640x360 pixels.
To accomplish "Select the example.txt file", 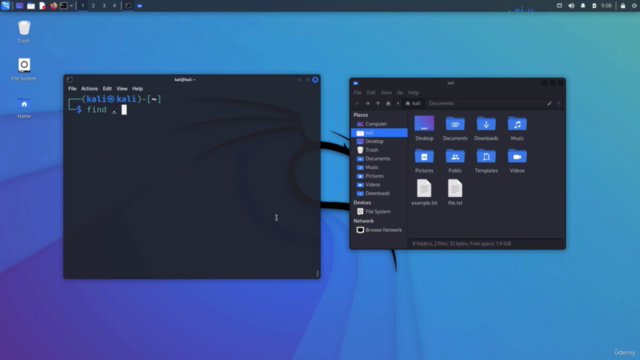I will click(424, 192).
